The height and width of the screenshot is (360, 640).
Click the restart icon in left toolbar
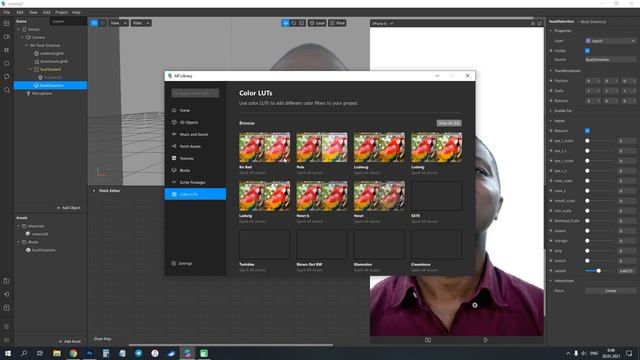[x=7, y=76]
